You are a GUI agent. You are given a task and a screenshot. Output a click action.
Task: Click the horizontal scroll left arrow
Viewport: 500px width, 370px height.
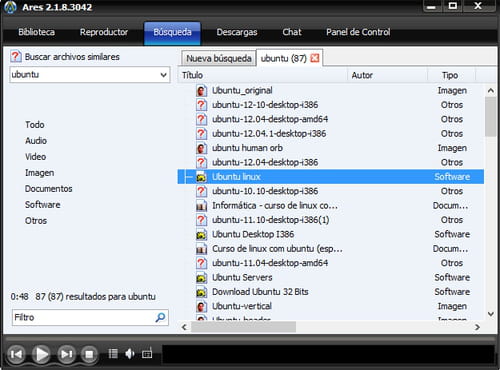coord(184,327)
